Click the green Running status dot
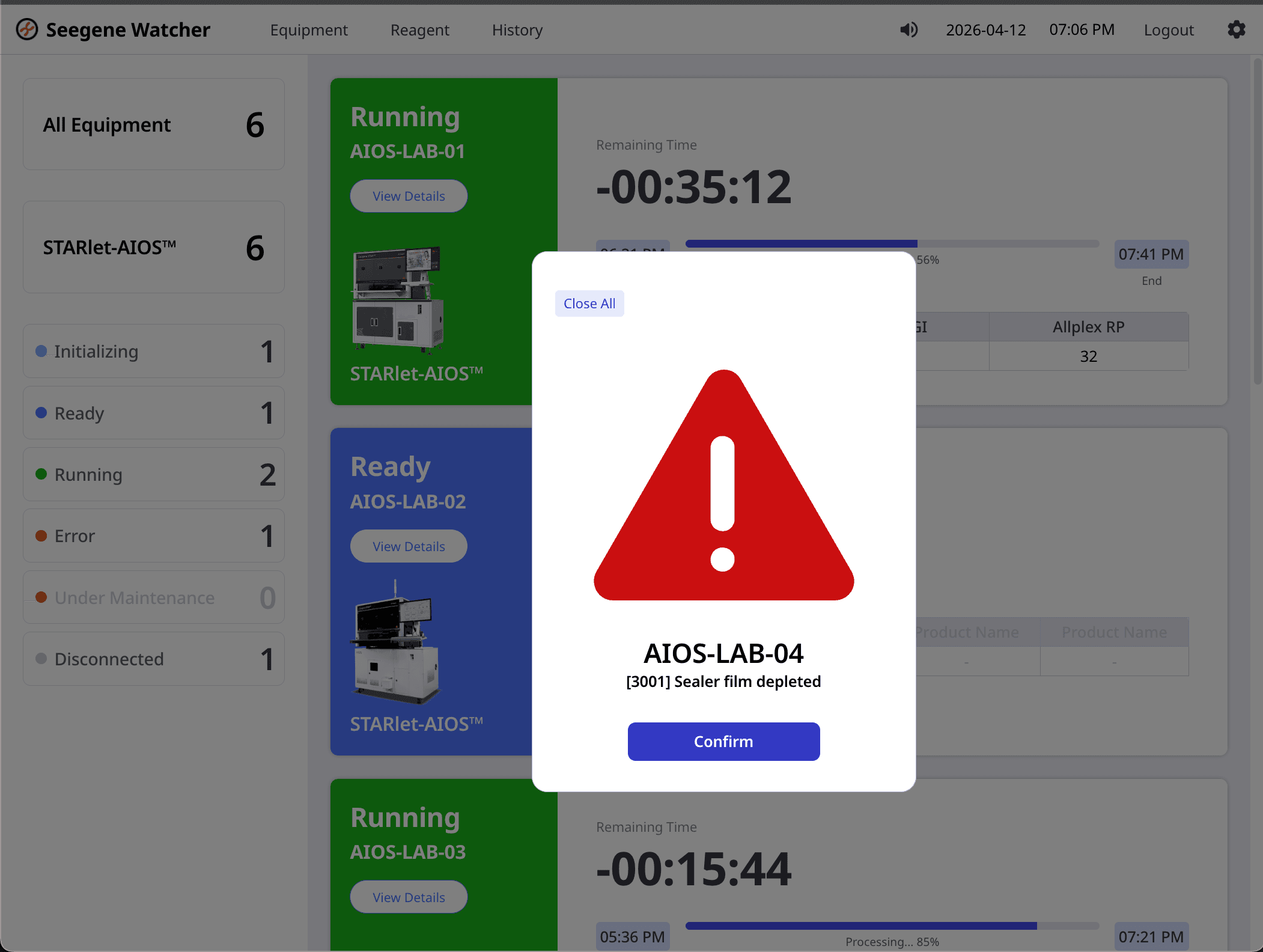 point(41,473)
